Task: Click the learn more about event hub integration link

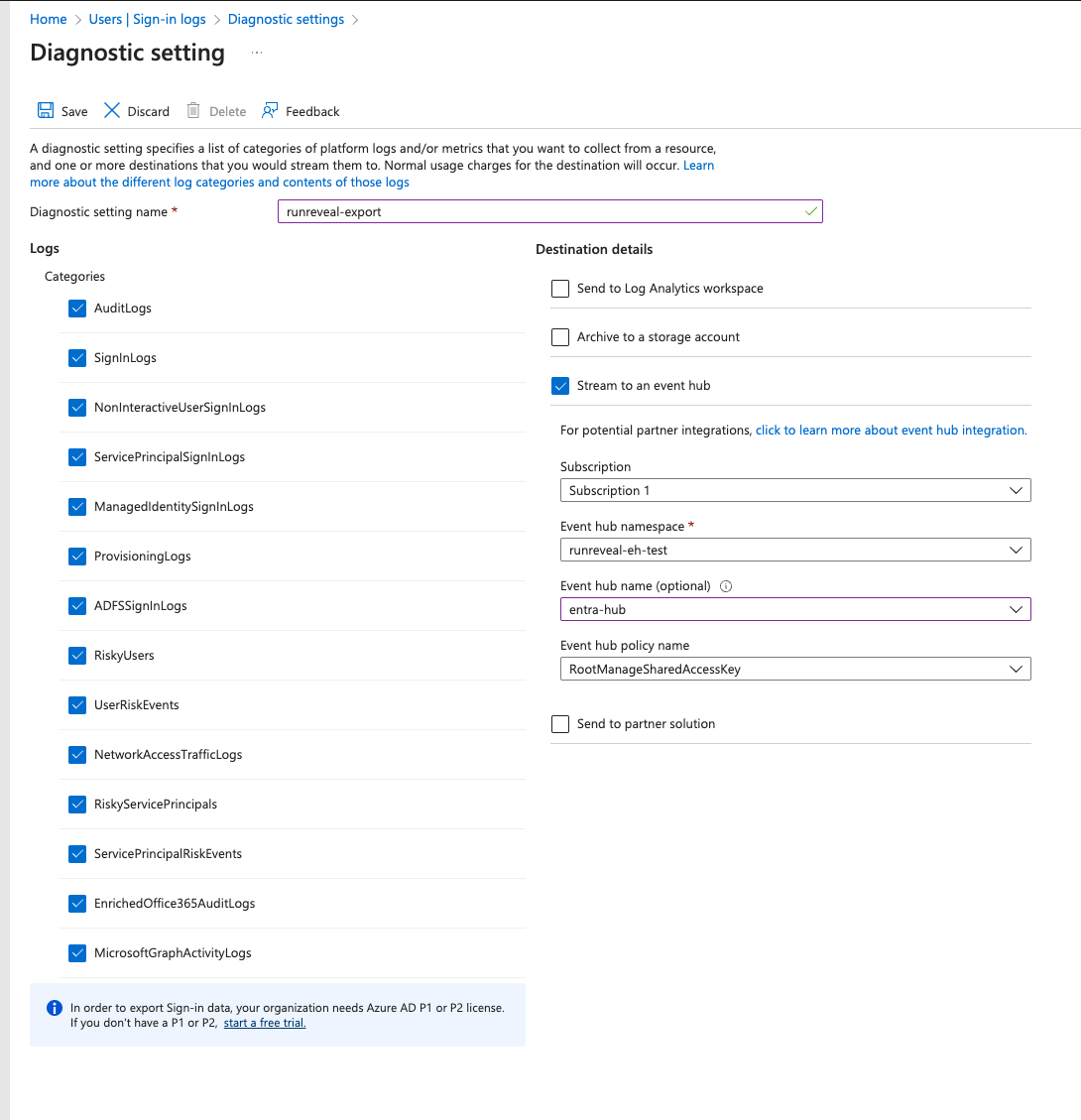Action: (891, 431)
